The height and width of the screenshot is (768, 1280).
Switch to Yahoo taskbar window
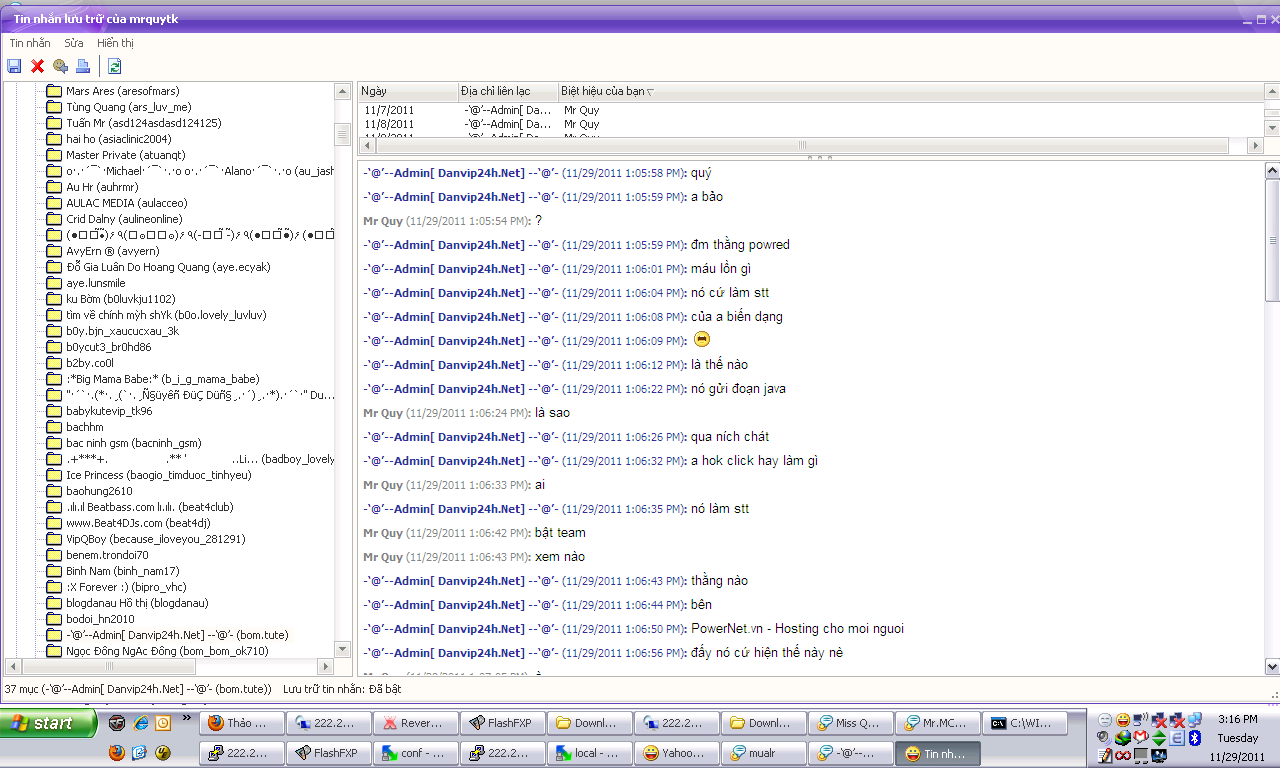pyautogui.click(x=676, y=753)
